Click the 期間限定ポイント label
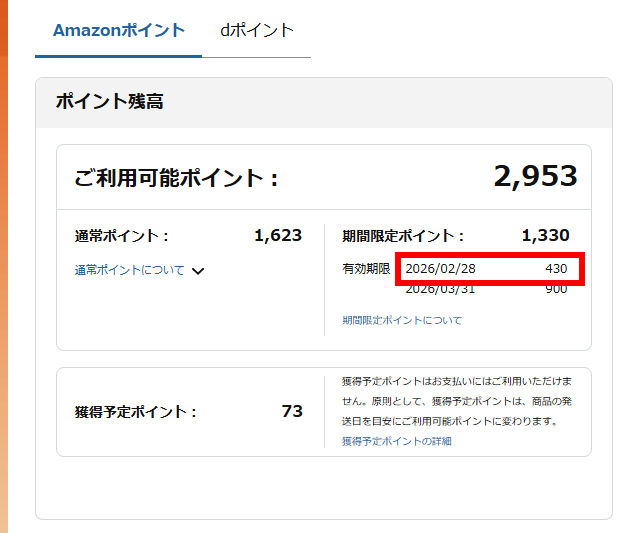This screenshot has width=629, height=533. 403,236
